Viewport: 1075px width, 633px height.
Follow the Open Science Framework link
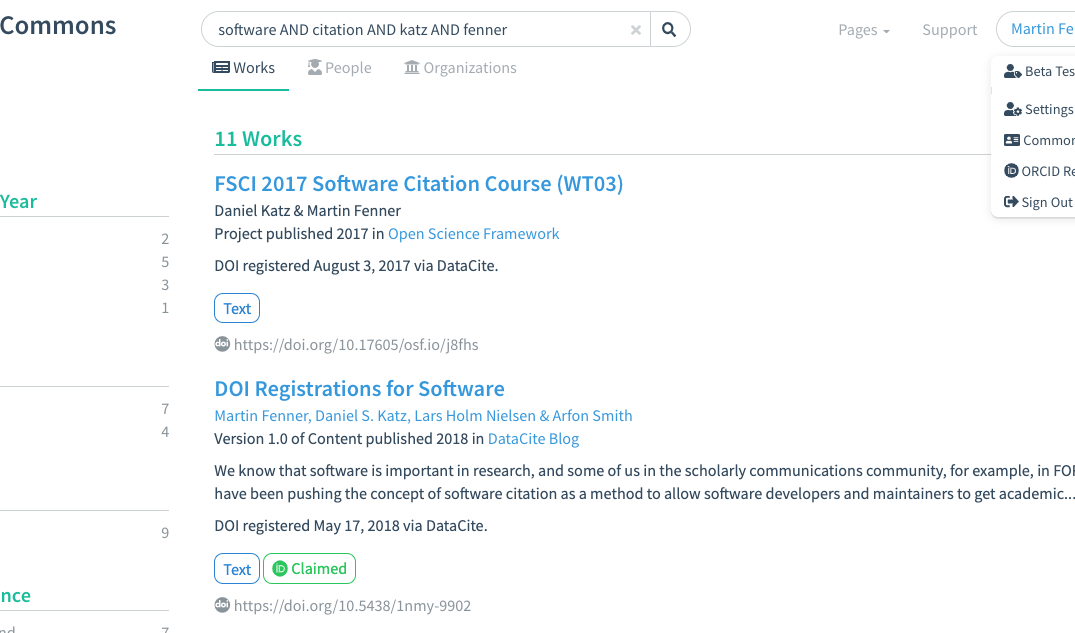[x=473, y=234]
